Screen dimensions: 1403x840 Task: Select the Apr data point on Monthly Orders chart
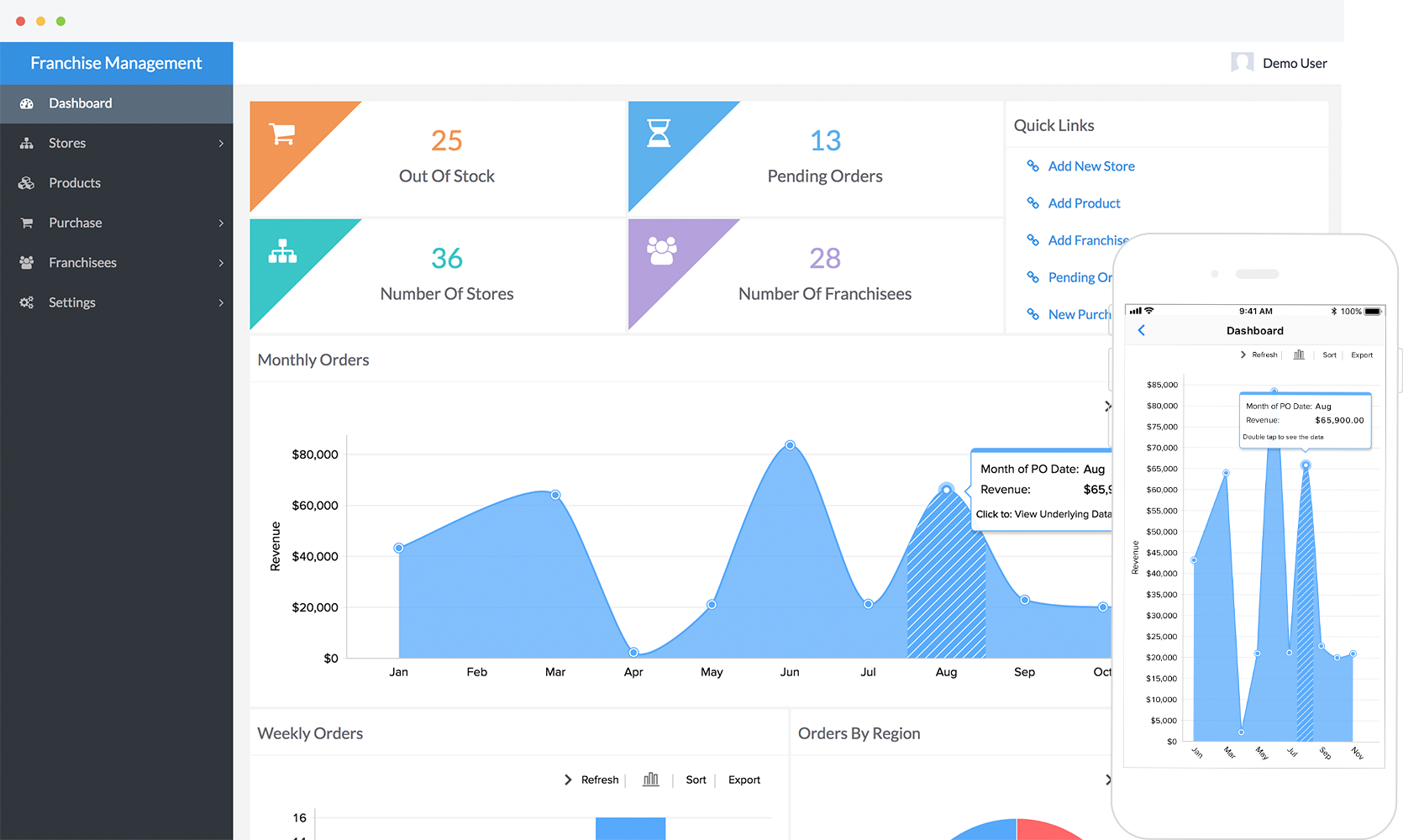click(633, 652)
